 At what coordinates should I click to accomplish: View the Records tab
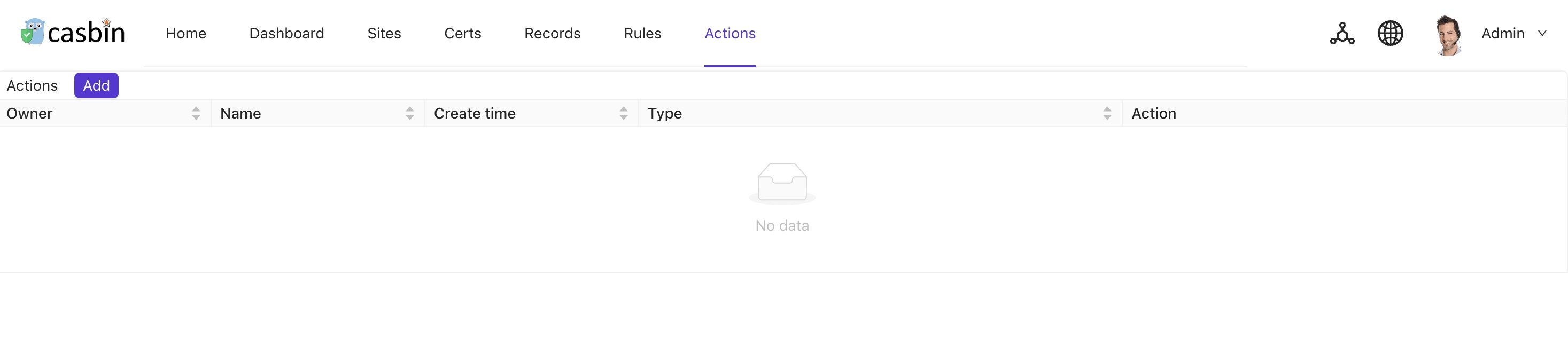coord(552,34)
